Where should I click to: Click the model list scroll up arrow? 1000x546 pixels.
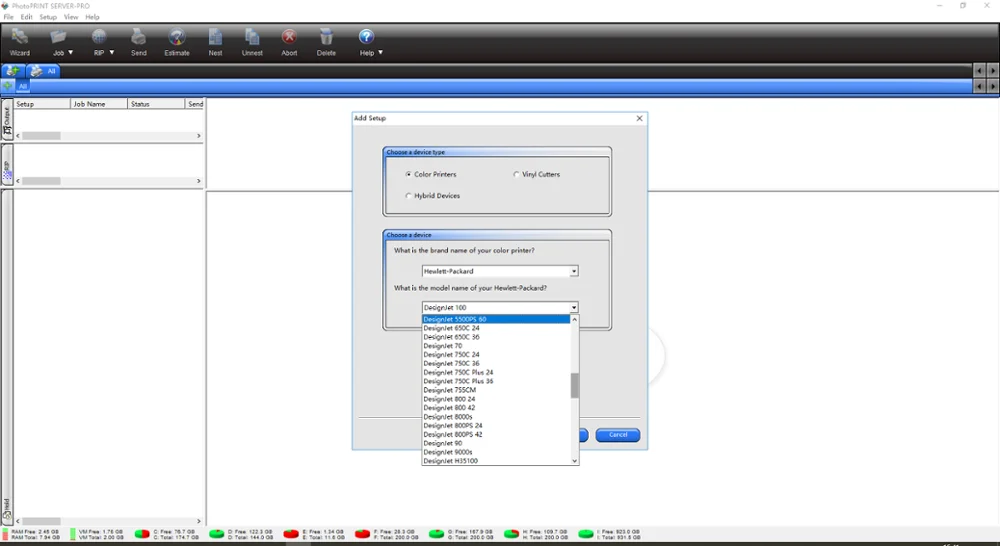point(575,320)
